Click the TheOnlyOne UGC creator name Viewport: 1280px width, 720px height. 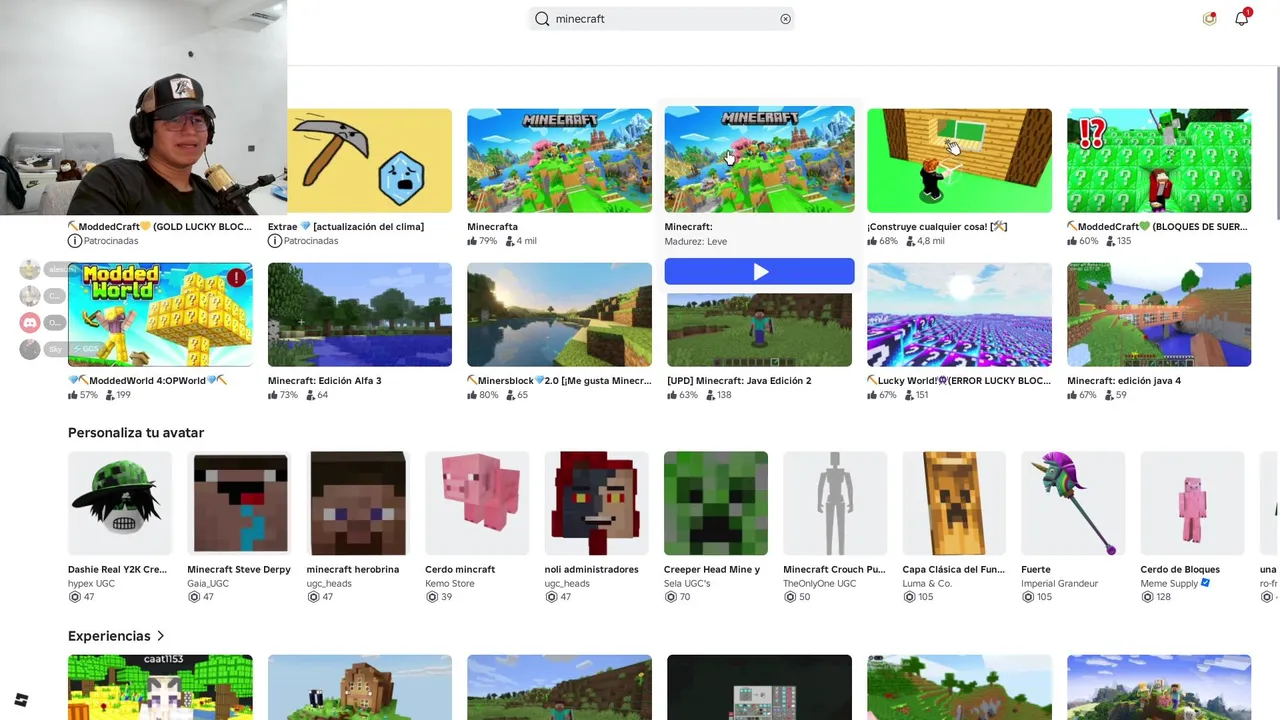point(820,583)
